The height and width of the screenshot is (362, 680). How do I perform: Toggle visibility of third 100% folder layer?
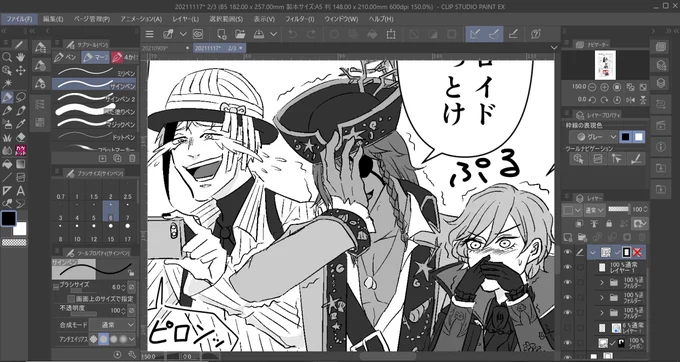click(x=567, y=313)
